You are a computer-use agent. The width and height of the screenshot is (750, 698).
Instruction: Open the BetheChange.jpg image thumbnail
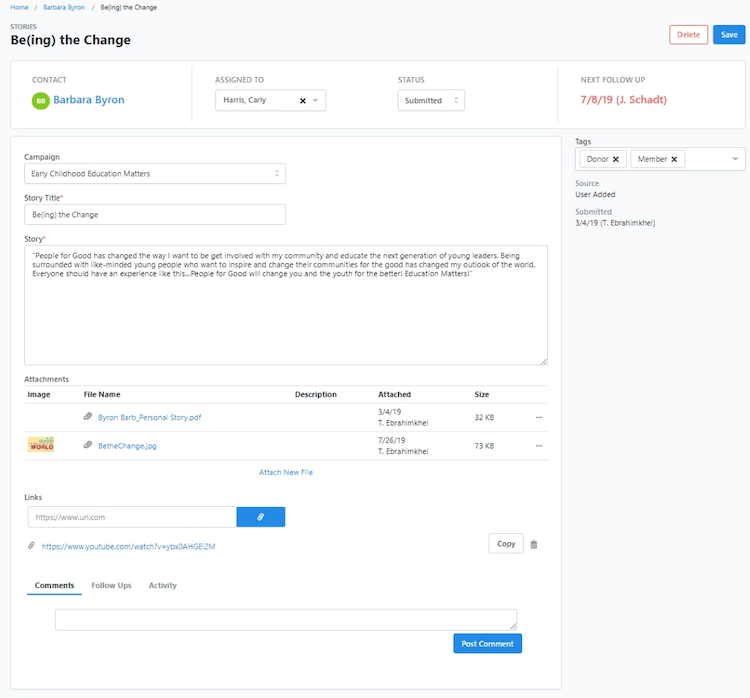41,444
